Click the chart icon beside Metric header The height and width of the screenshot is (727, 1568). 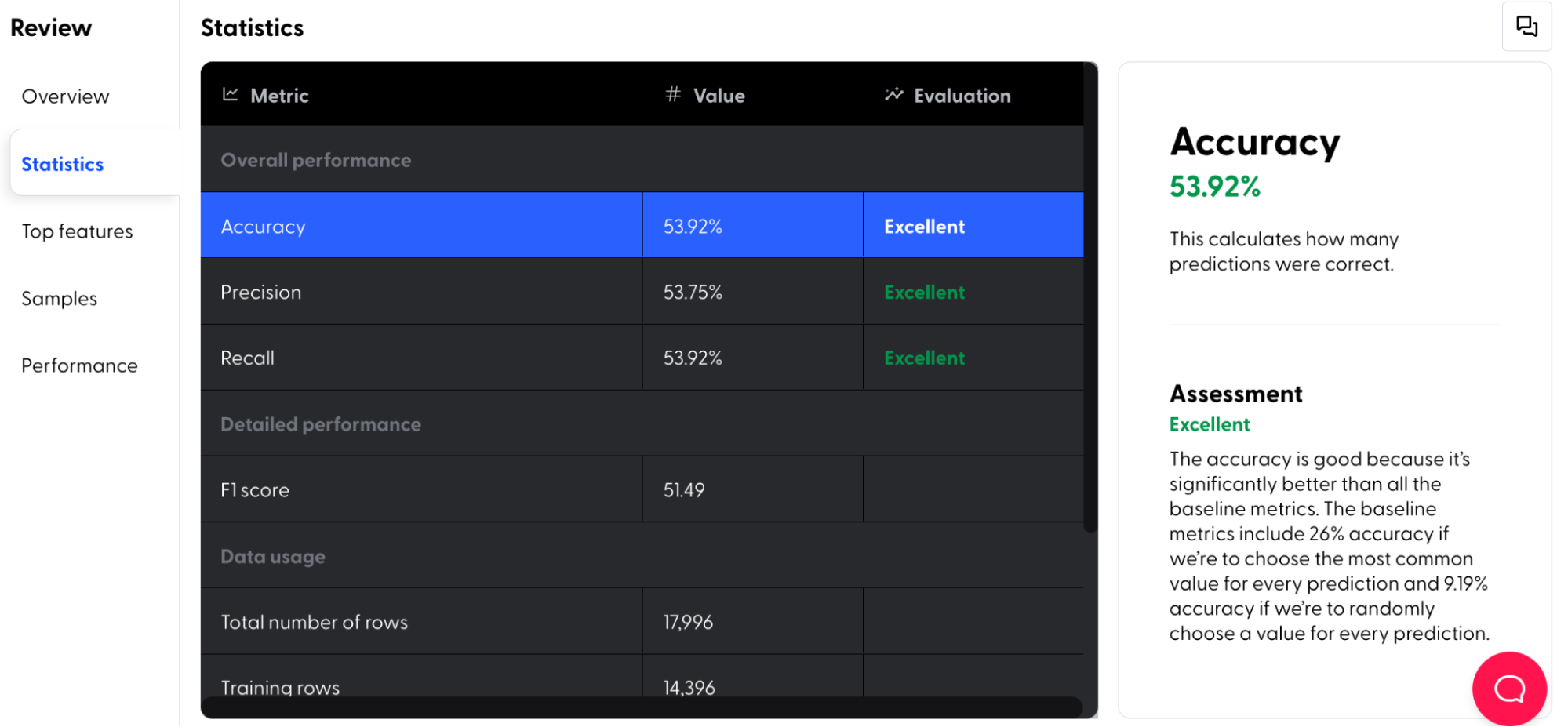pyautogui.click(x=230, y=95)
